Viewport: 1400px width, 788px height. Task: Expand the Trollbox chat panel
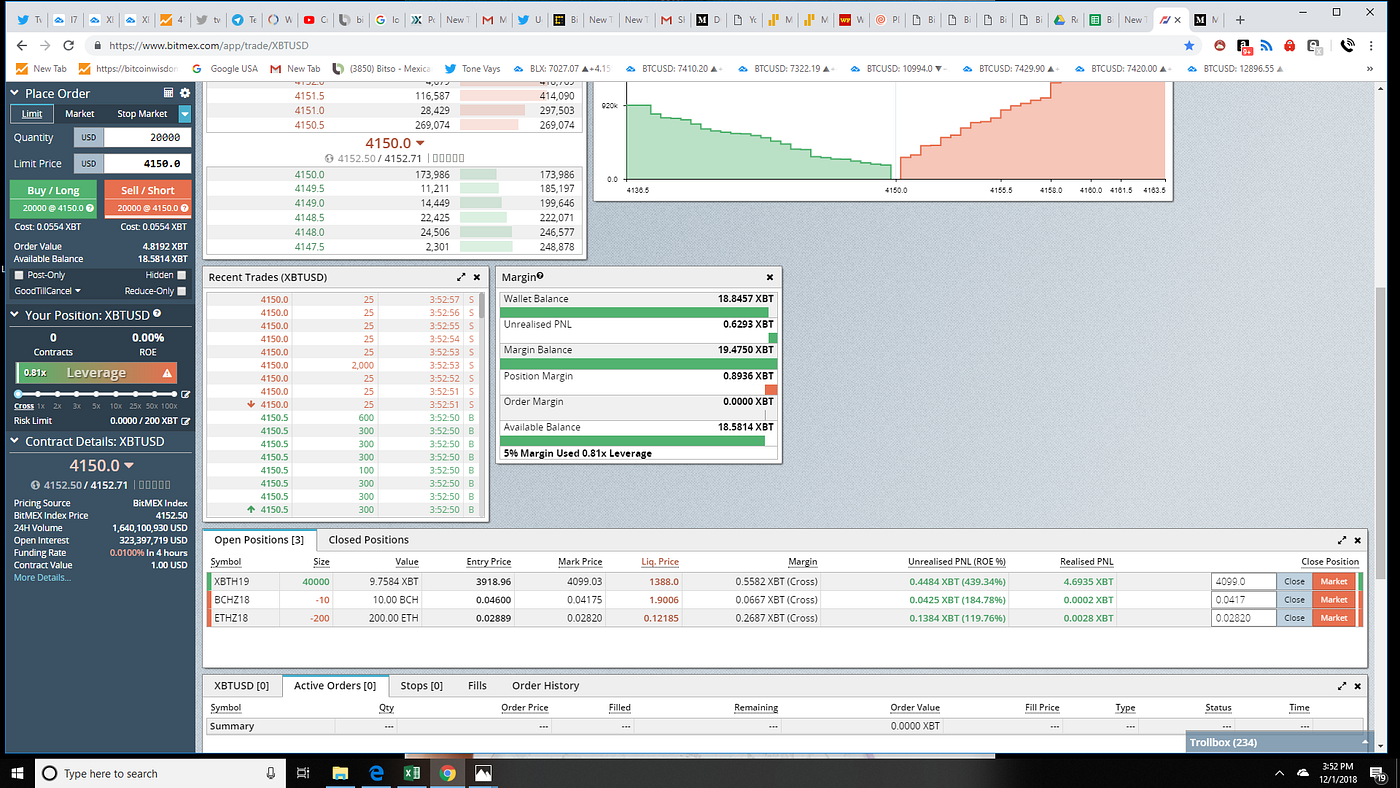point(1279,742)
